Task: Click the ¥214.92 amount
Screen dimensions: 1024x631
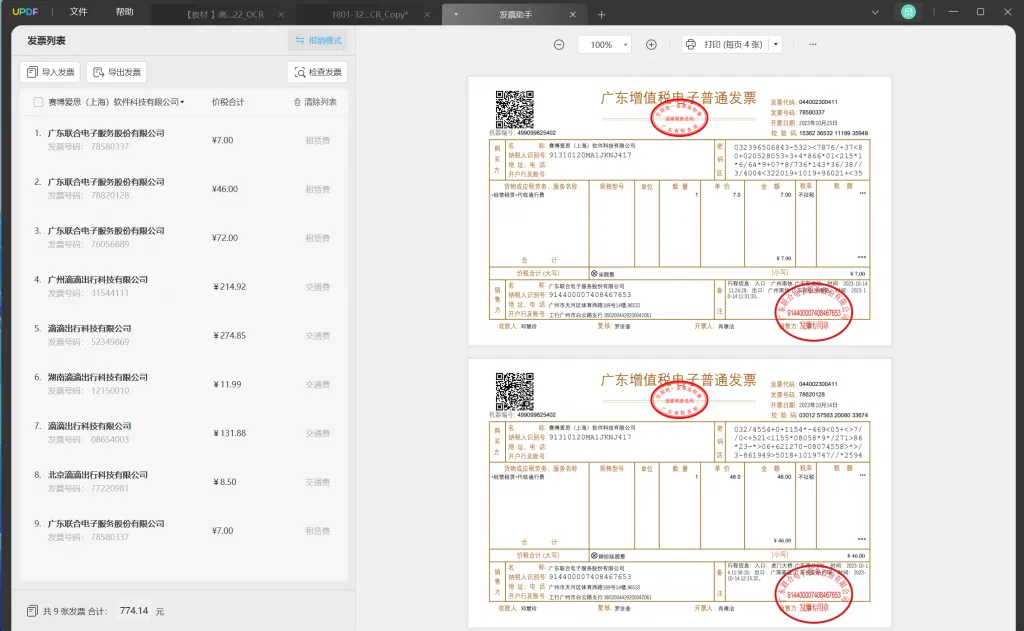Action: coord(229,287)
